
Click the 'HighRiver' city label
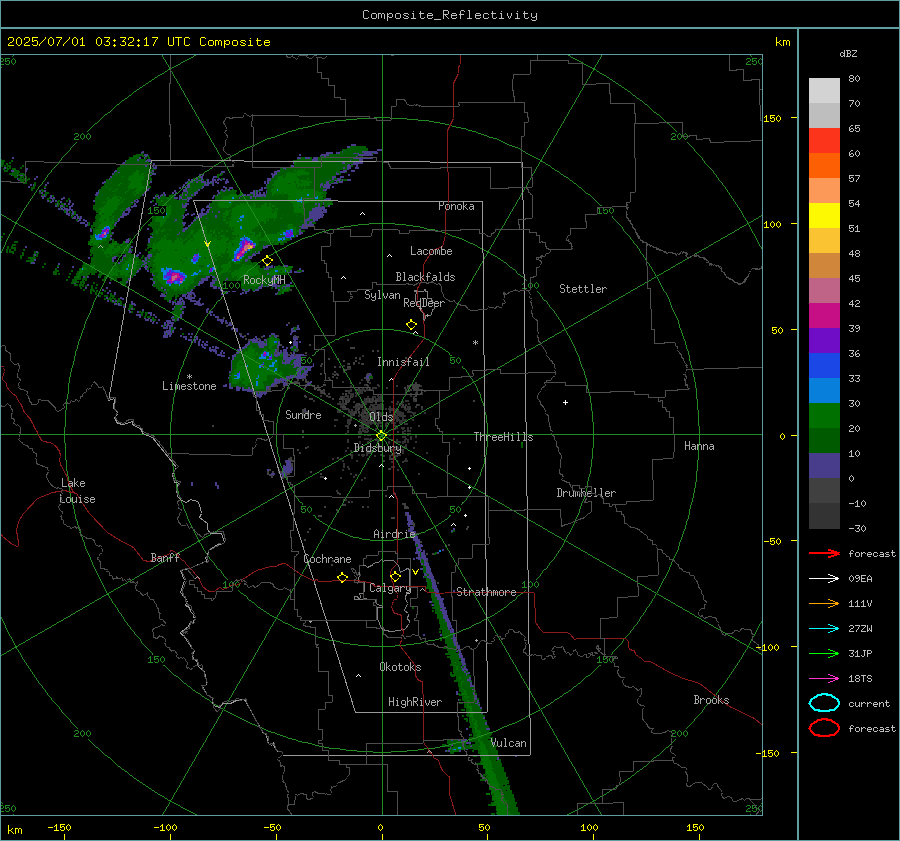[x=415, y=702]
